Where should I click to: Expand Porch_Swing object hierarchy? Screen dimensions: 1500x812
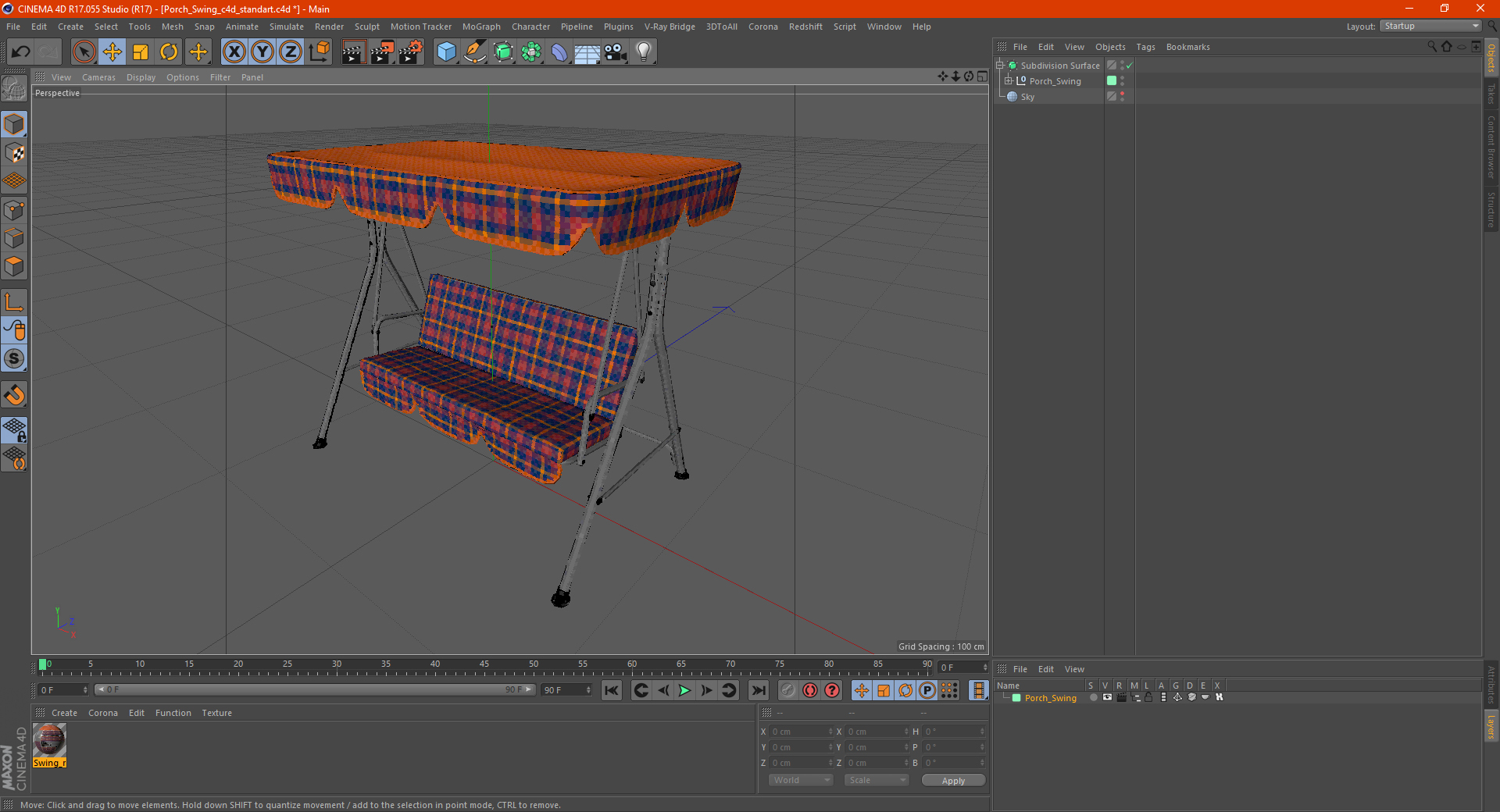pyautogui.click(x=1009, y=81)
